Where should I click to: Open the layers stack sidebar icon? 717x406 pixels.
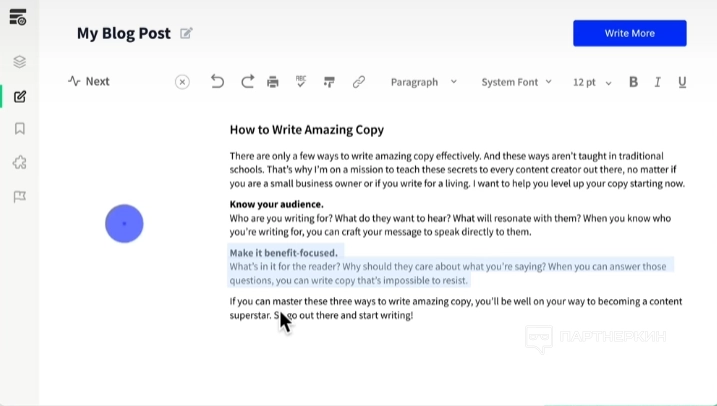[19, 62]
